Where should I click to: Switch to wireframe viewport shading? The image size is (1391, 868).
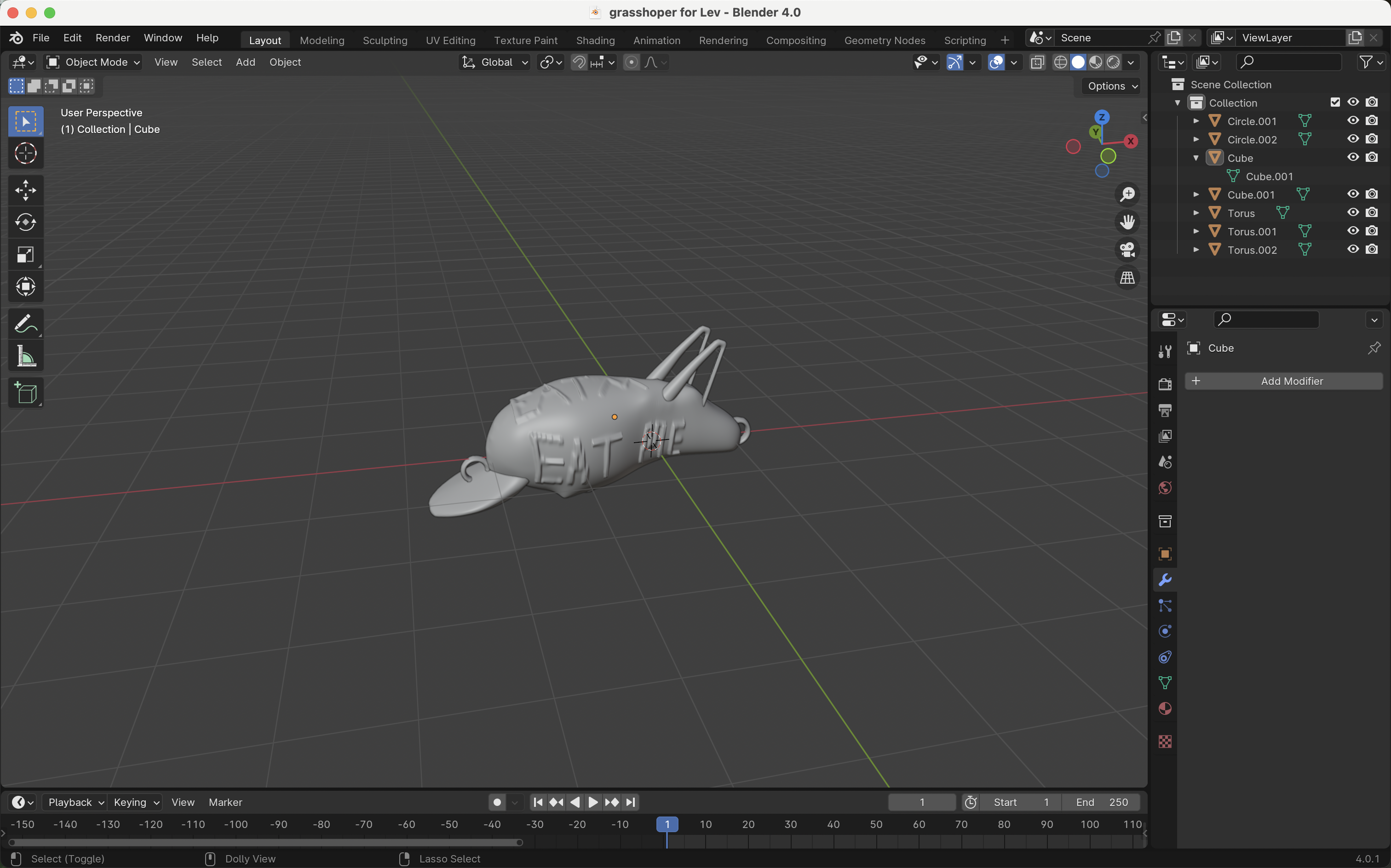1060,62
